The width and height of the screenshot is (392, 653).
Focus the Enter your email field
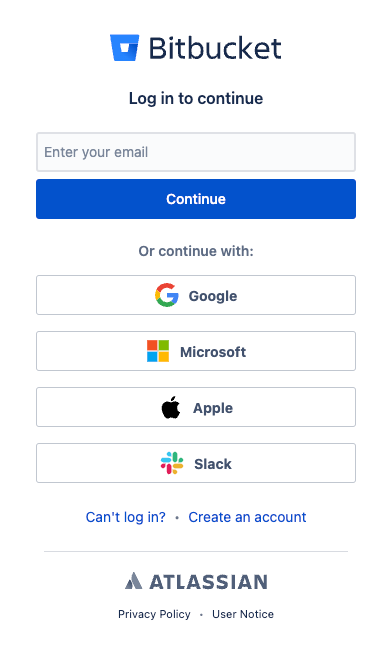point(196,152)
